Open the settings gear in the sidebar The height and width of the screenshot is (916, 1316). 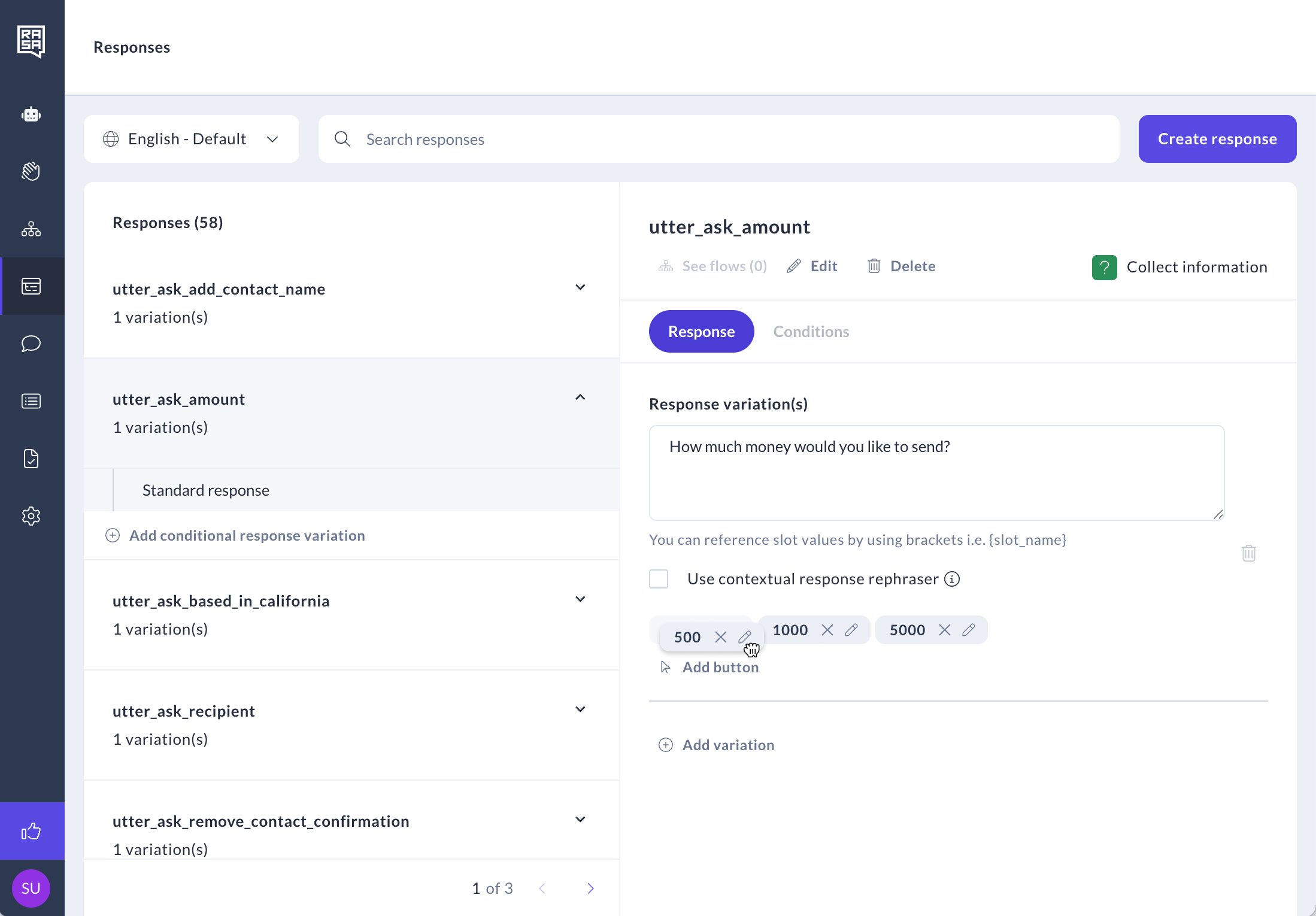point(31,516)
